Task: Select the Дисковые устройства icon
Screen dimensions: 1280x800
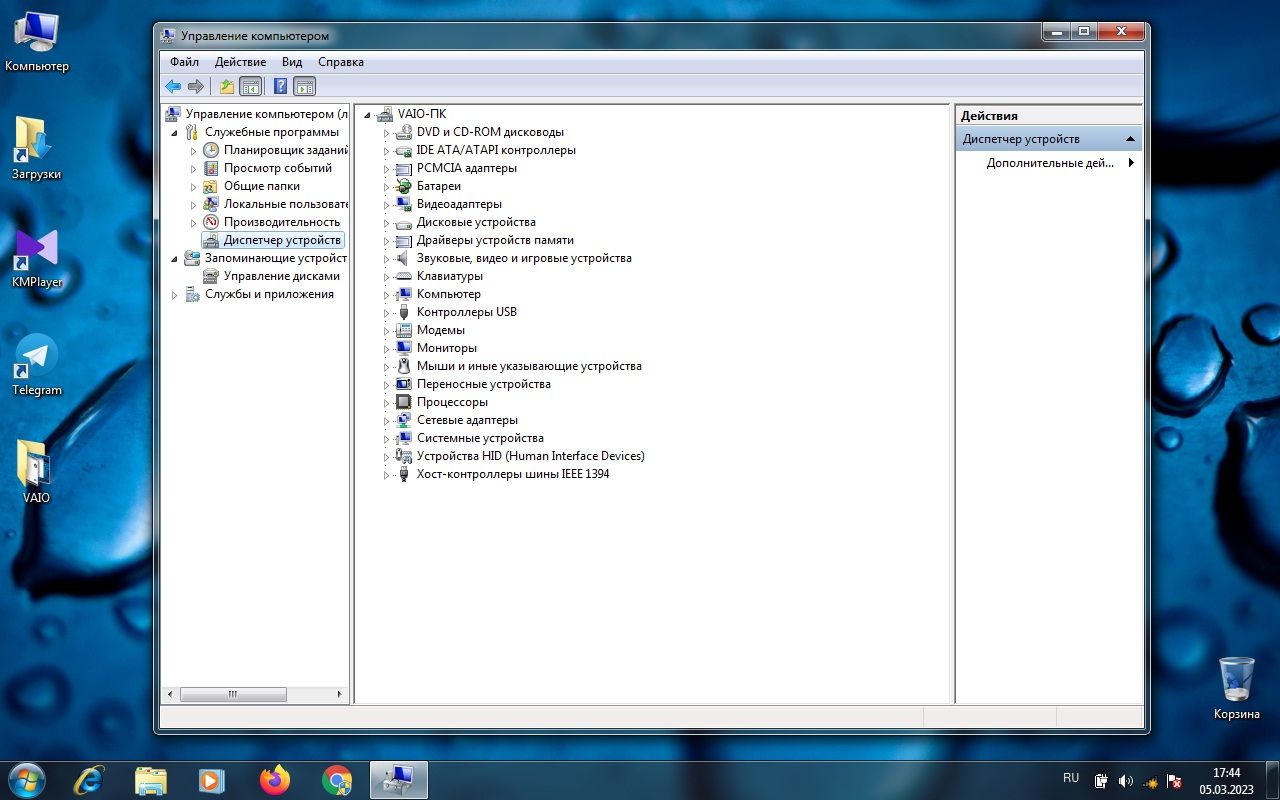Action: (404, 222)
